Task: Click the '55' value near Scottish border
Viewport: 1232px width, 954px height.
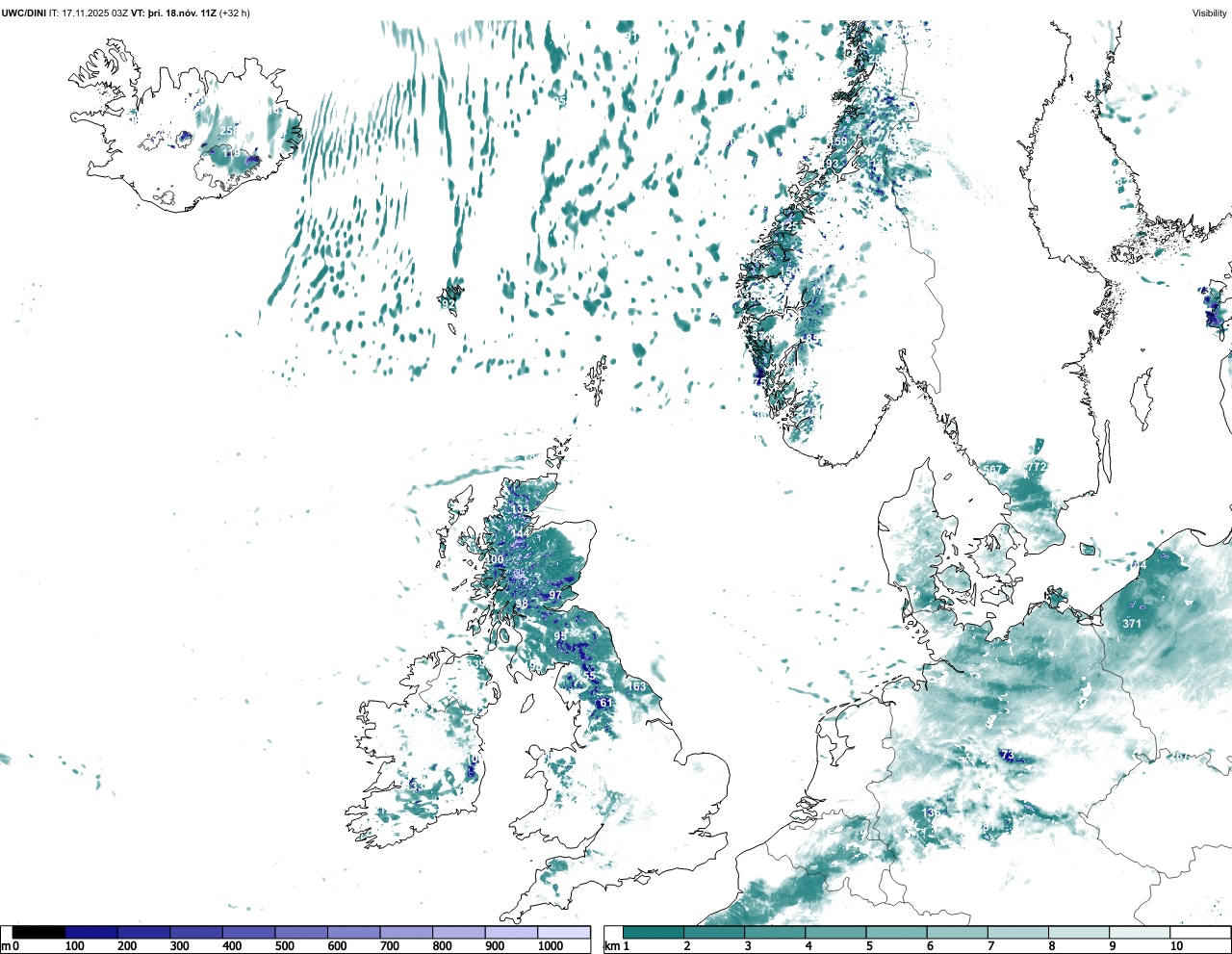Action: [x=589, y=676]
